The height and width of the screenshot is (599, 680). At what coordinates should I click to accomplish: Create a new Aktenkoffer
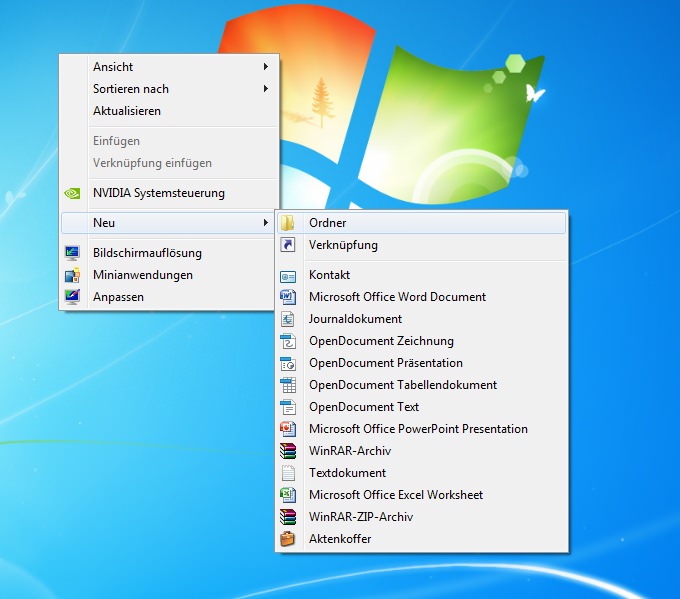tap(422, 539)
